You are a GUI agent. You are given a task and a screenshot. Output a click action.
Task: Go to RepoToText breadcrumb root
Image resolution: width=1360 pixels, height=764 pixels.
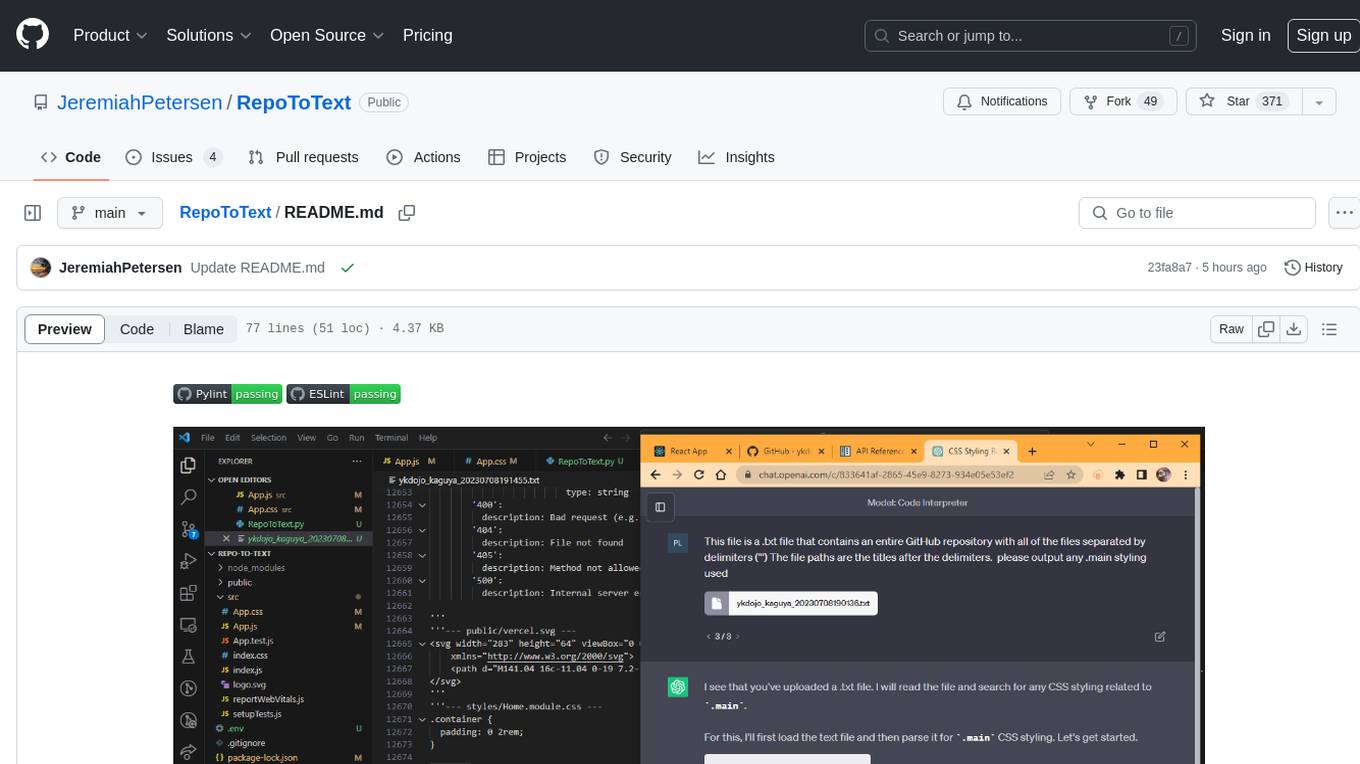[225, 212]
